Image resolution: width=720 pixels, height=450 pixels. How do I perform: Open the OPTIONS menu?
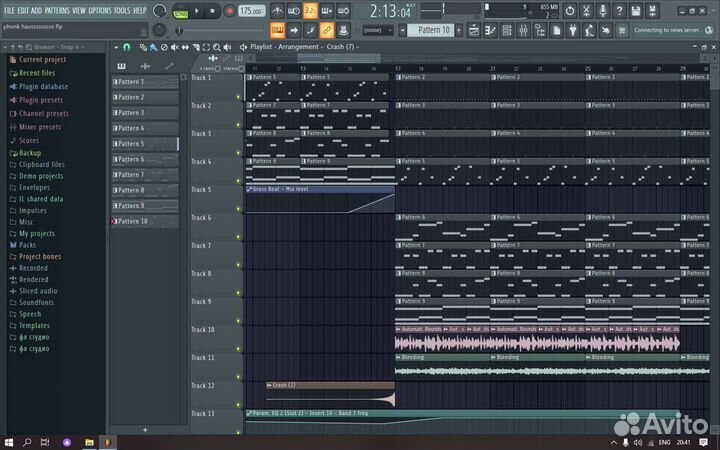tap(100, 10)
